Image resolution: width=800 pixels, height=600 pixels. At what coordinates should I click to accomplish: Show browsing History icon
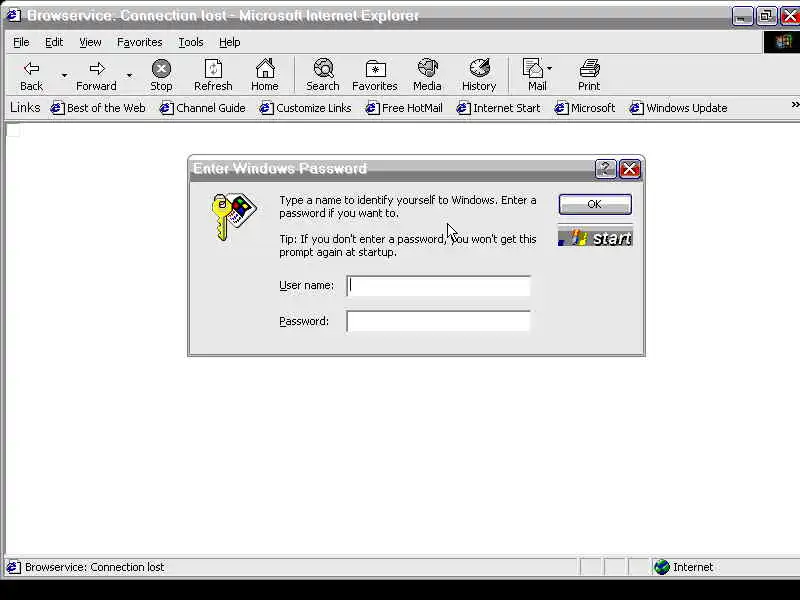[x=480, y=68]
